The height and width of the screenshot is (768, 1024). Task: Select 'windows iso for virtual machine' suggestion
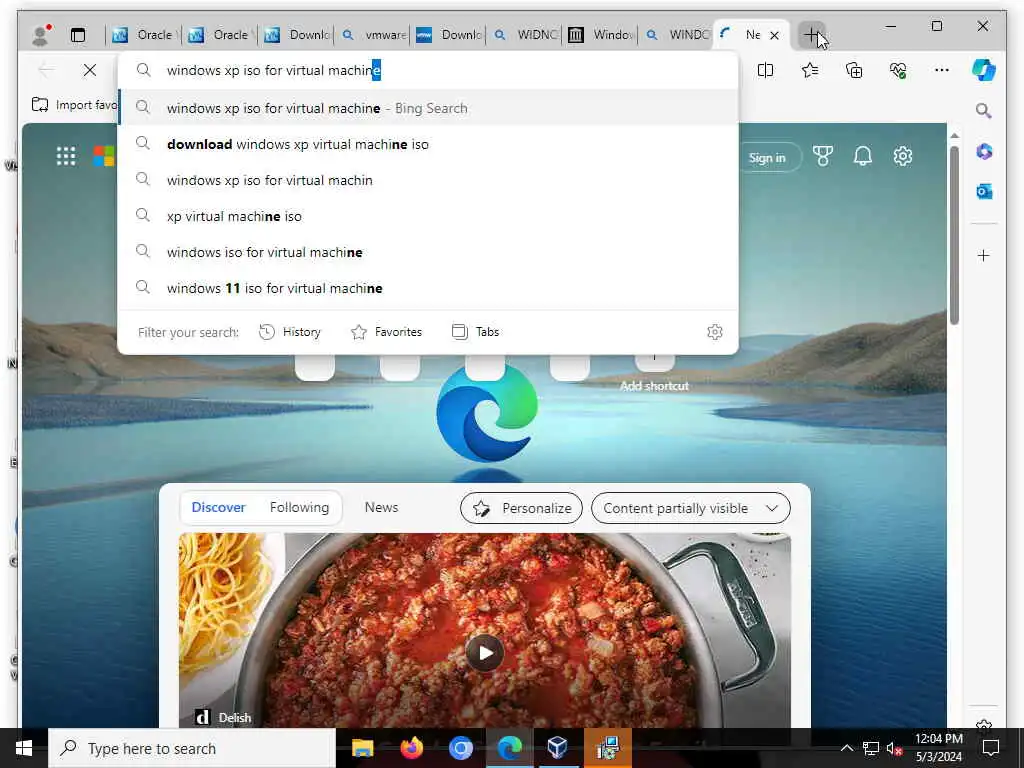tap(428, 252)
